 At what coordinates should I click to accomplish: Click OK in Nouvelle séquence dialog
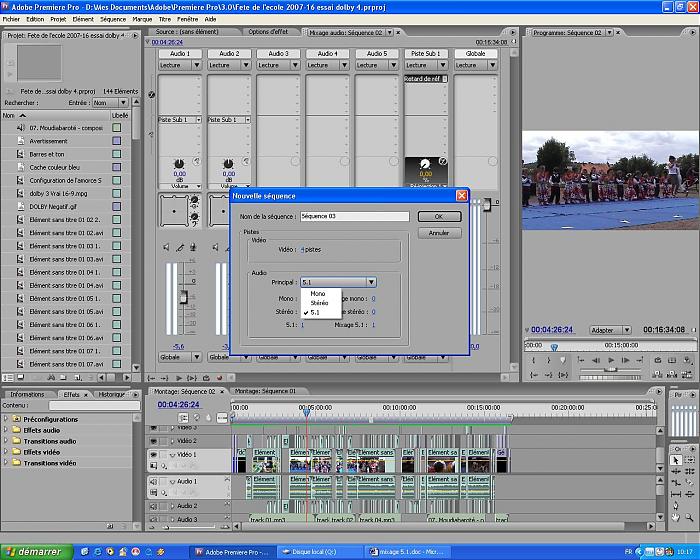coord(439,217)
